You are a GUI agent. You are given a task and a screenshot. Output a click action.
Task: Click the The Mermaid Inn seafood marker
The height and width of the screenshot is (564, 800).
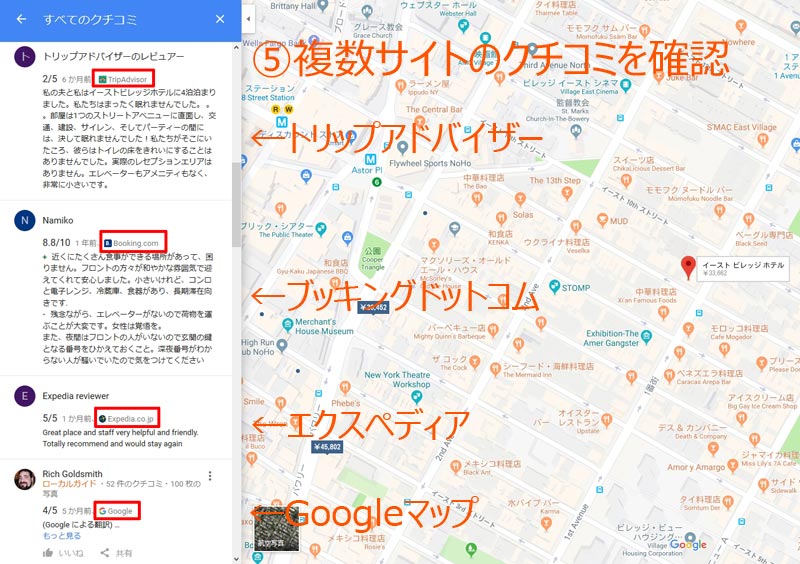pyautogui.click(x=495, y=369)
